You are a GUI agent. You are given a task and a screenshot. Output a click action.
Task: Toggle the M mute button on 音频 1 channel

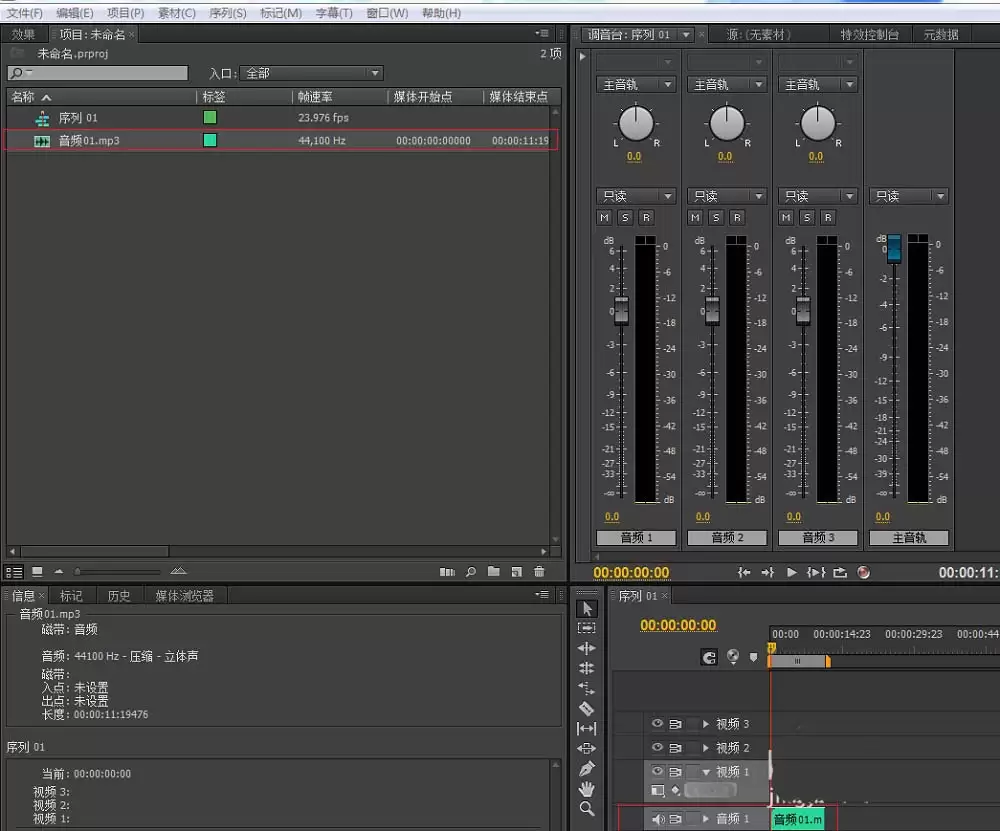pos(605,217)
